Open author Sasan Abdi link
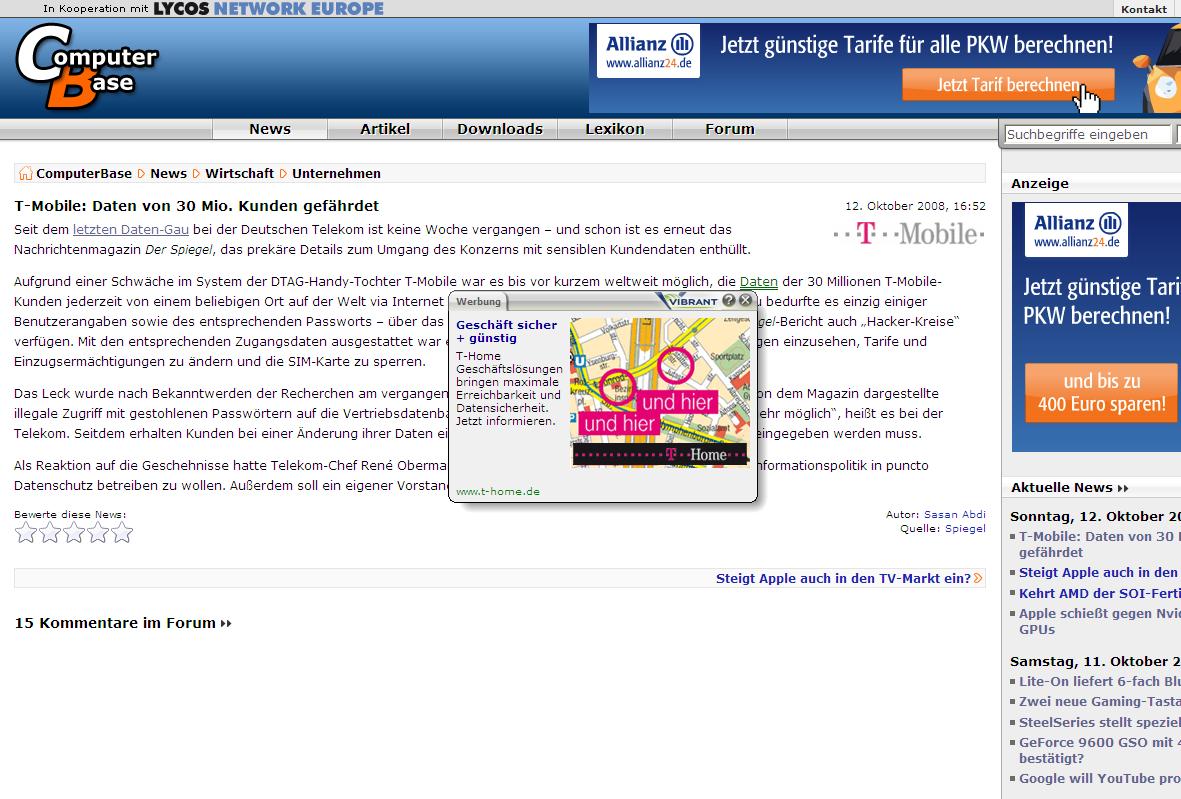Viewport: 1181px width, 799px height. (954, 514)
